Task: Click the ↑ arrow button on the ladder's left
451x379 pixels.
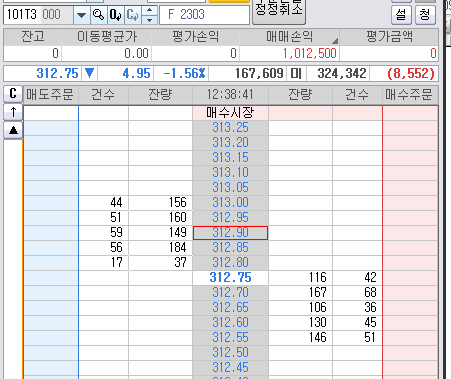Action: (13, 112)
